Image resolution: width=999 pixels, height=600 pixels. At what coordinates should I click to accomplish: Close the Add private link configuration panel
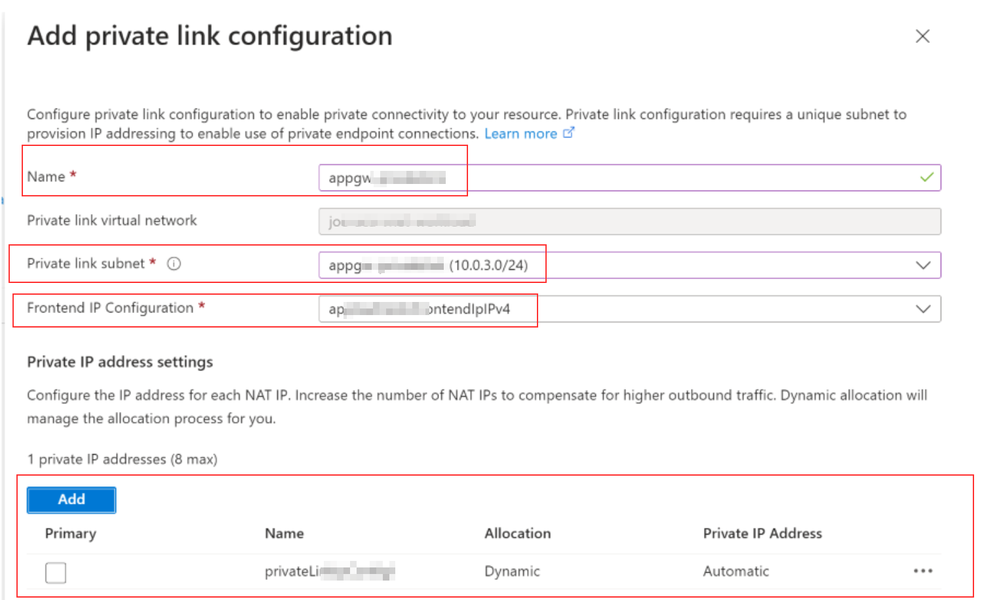tap(922, 36)
